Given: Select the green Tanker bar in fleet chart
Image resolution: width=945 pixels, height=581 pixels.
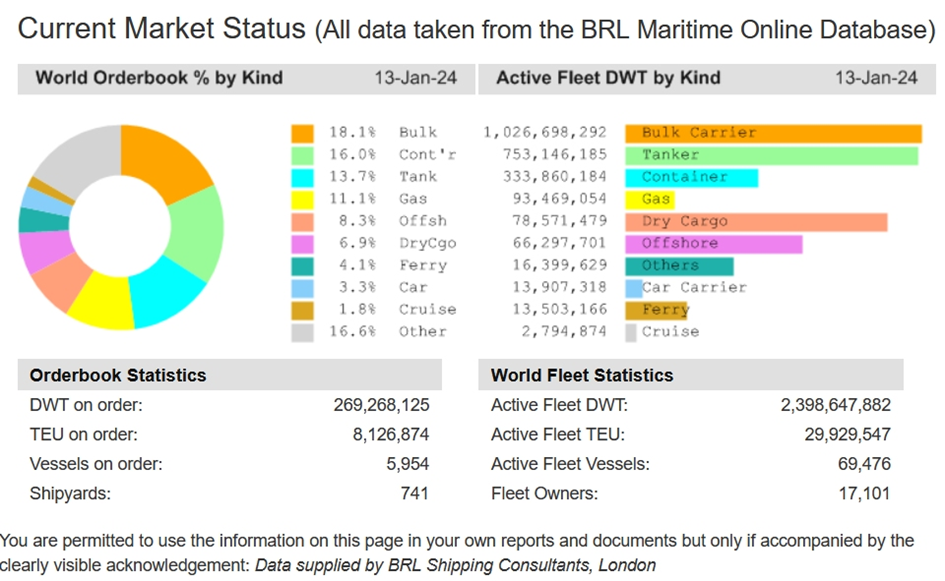Looking at the screenshot, I should [771, 155].
